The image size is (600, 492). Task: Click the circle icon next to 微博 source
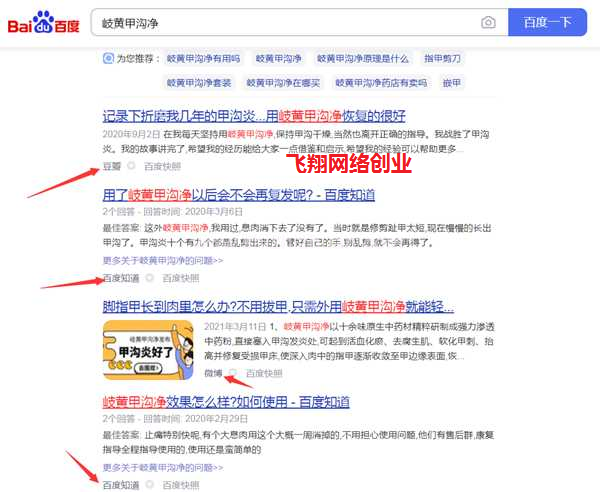click(234, 372)
